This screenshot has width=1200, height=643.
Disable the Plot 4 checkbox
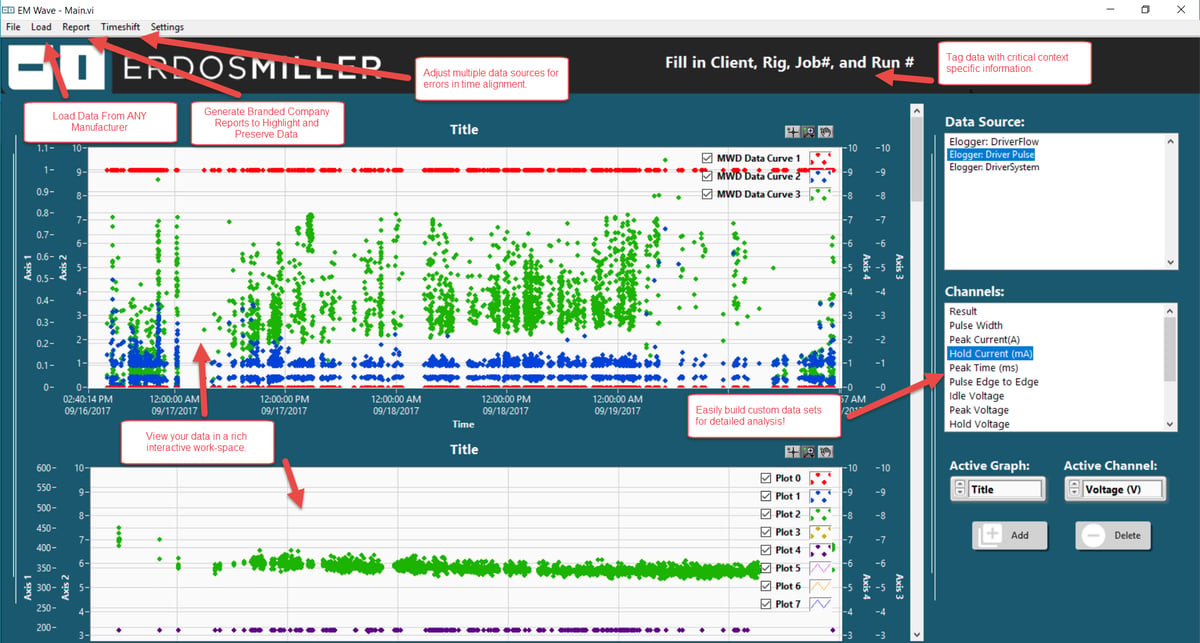[x=766, y=550]
